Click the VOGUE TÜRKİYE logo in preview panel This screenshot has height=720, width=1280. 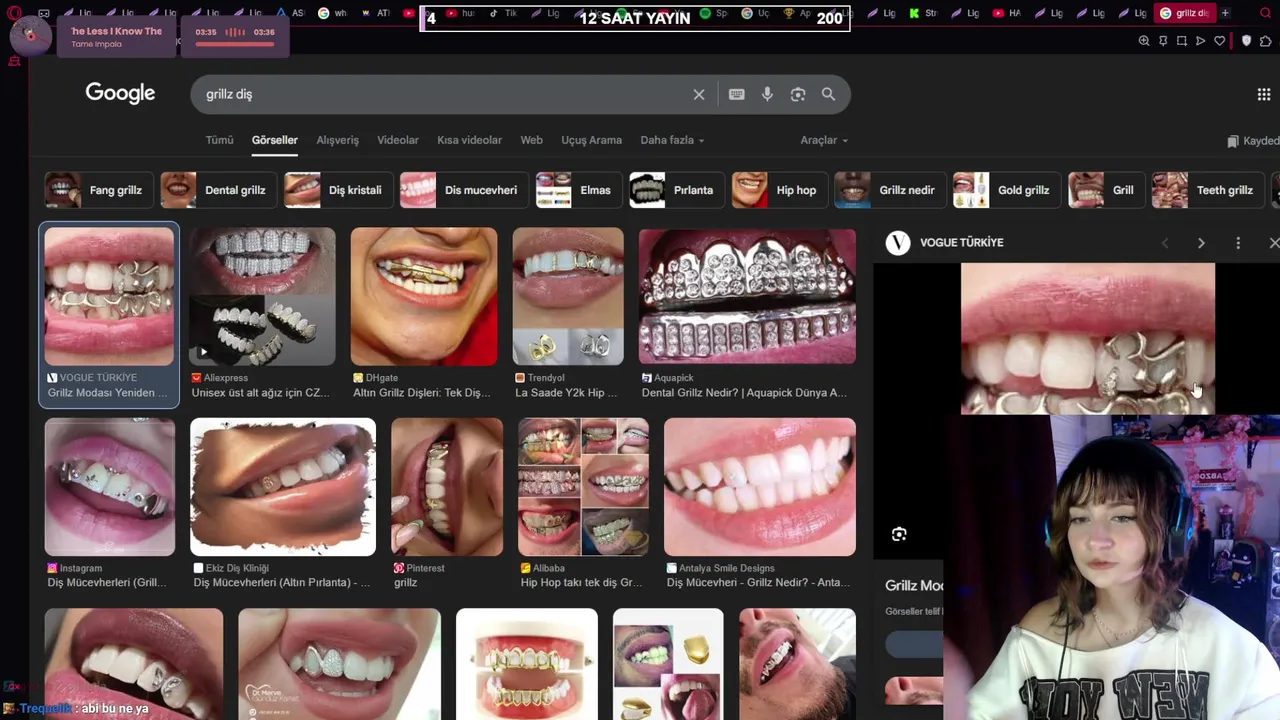(898, 243)
